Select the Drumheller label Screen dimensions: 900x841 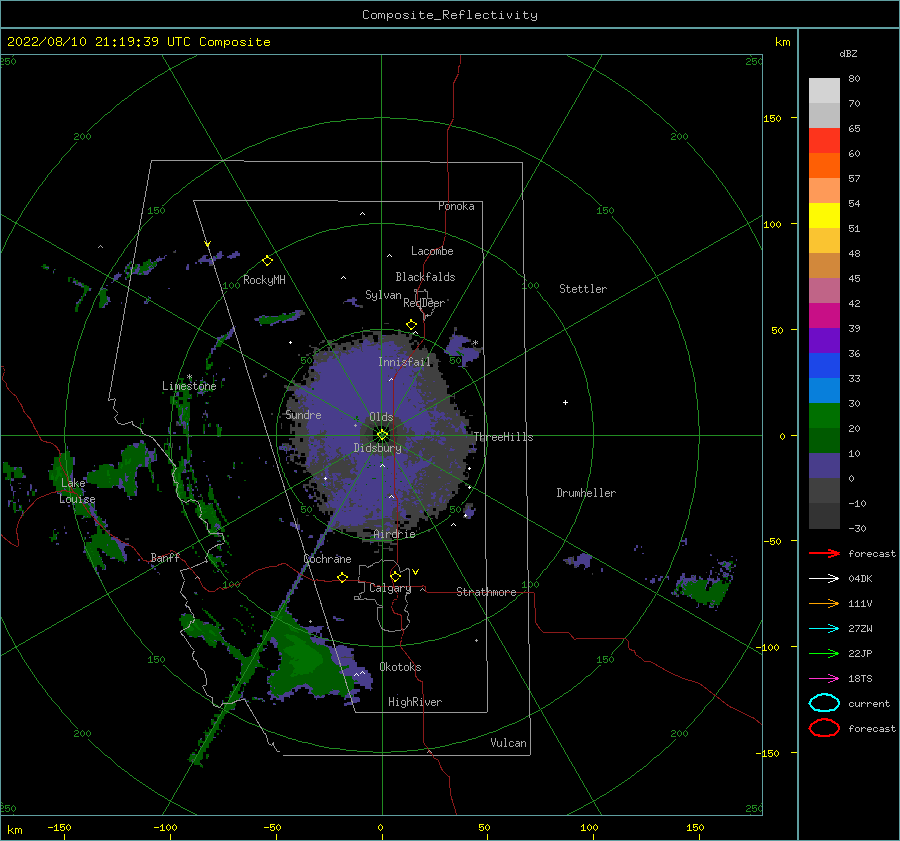point(586,493)
